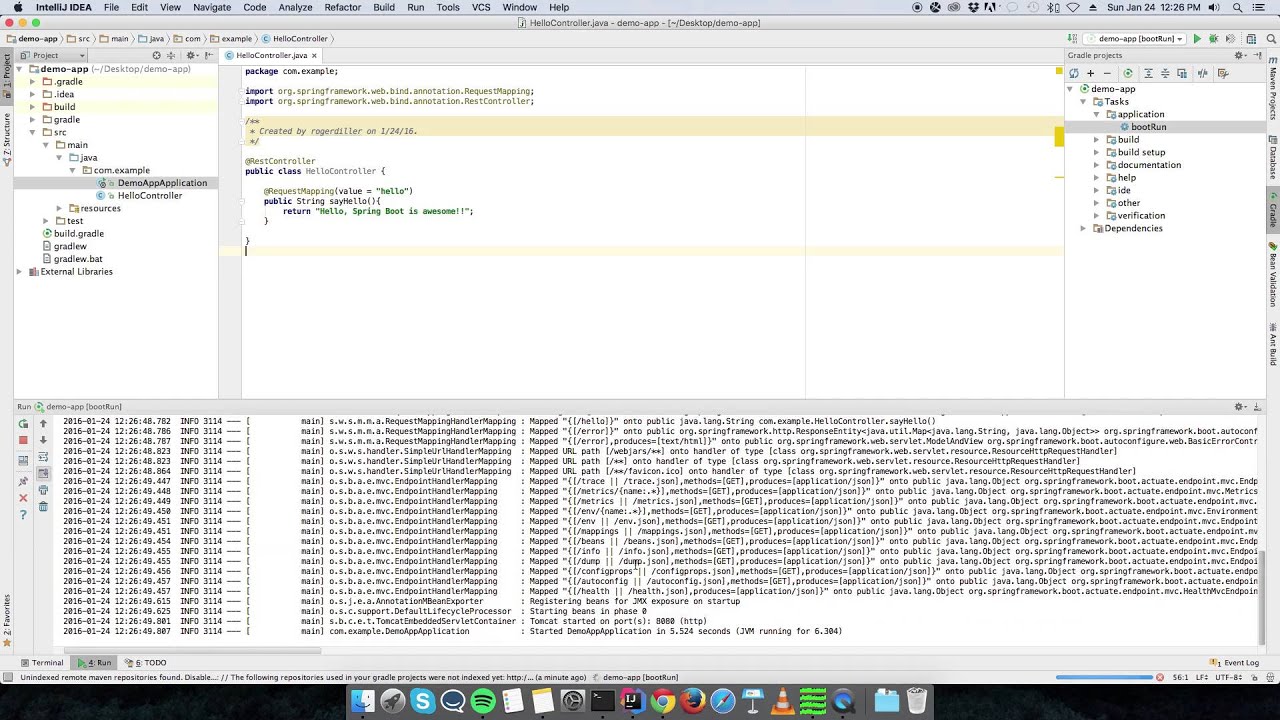Detach Gradle project with the minus icon
The image size is (1280, 720).
1107,73
